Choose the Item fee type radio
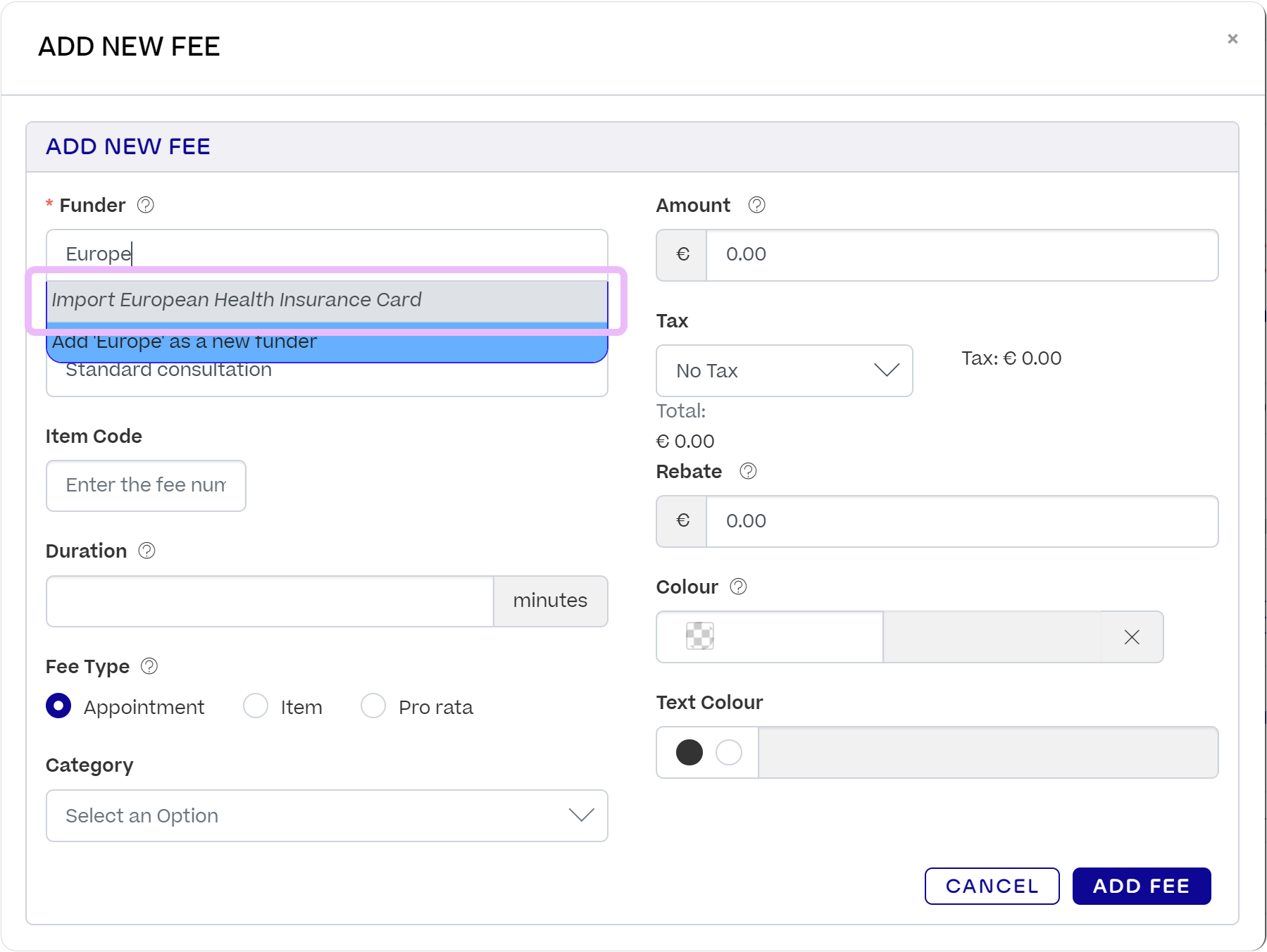Screen dimensions: 1267x952 (x=256, y=706)
